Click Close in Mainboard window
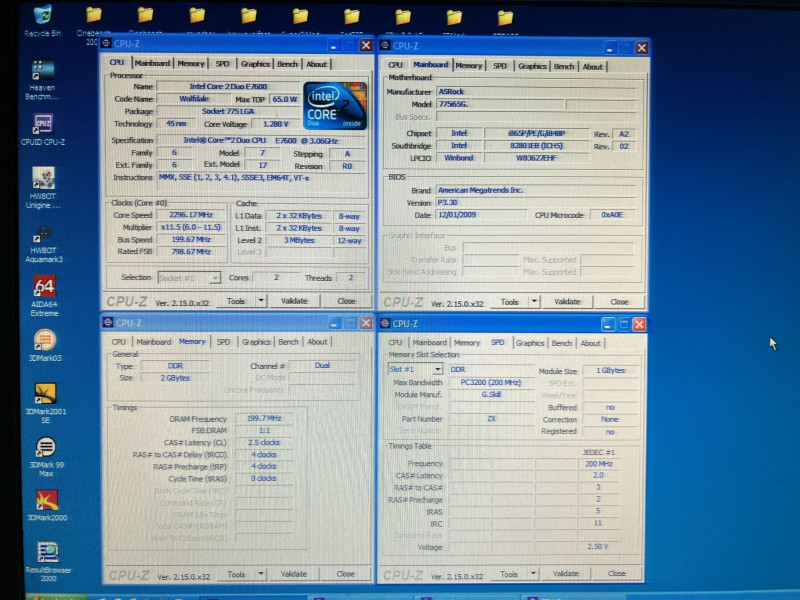Viewport: 800px width, 600px height. click(x=619, y=302)
